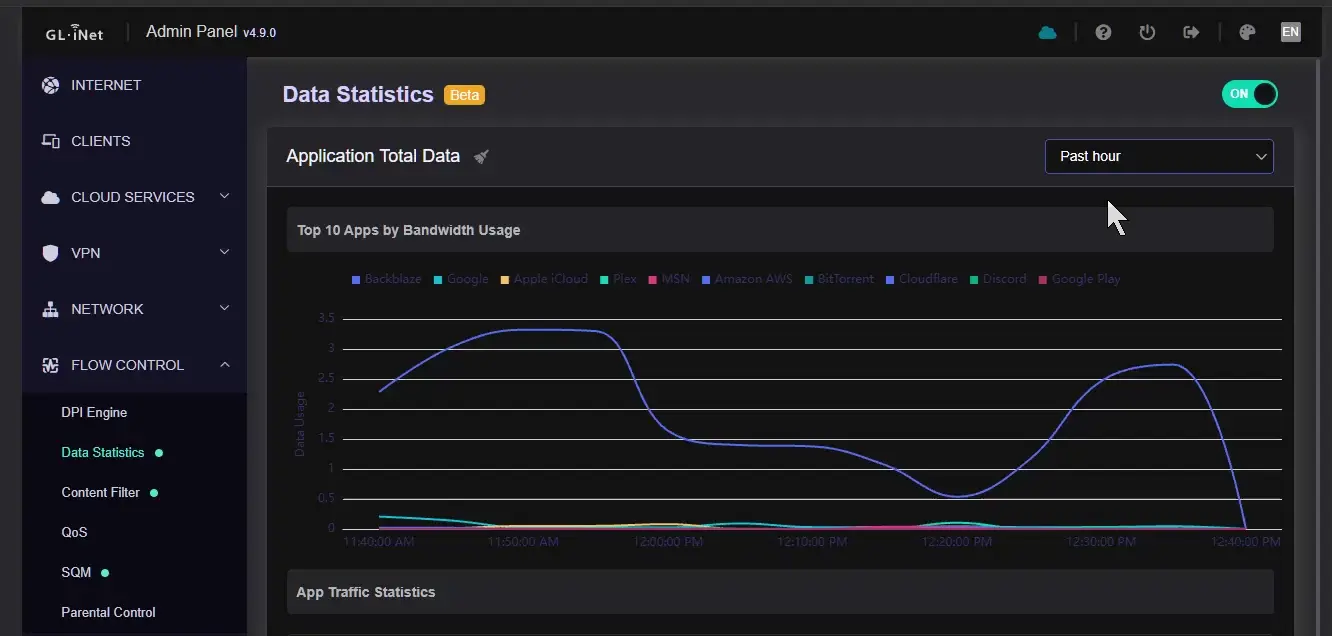Screen dimensions: 1332x636
Task: Toggle Backblaze series in chart legend
Action: click(386, 279)
